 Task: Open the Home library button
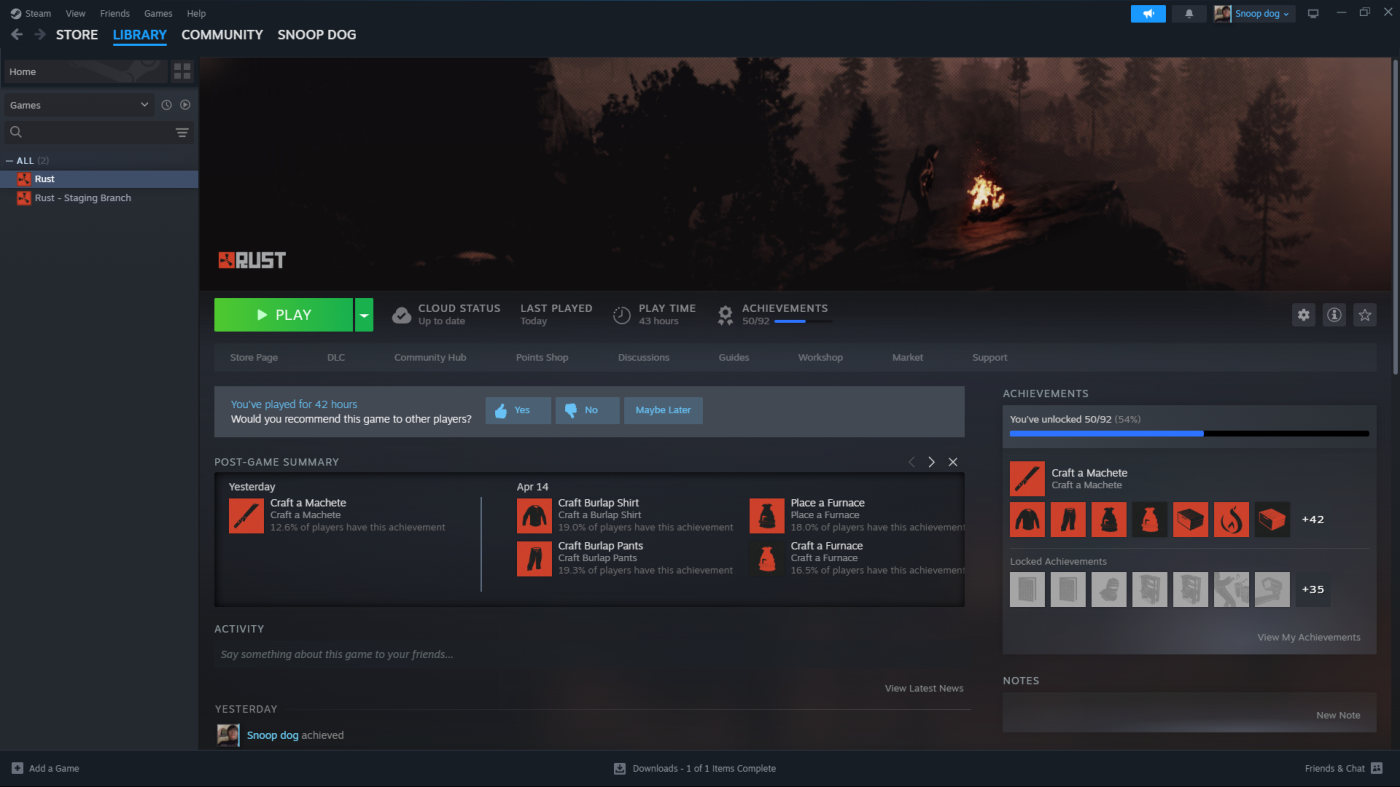point(85,71)
